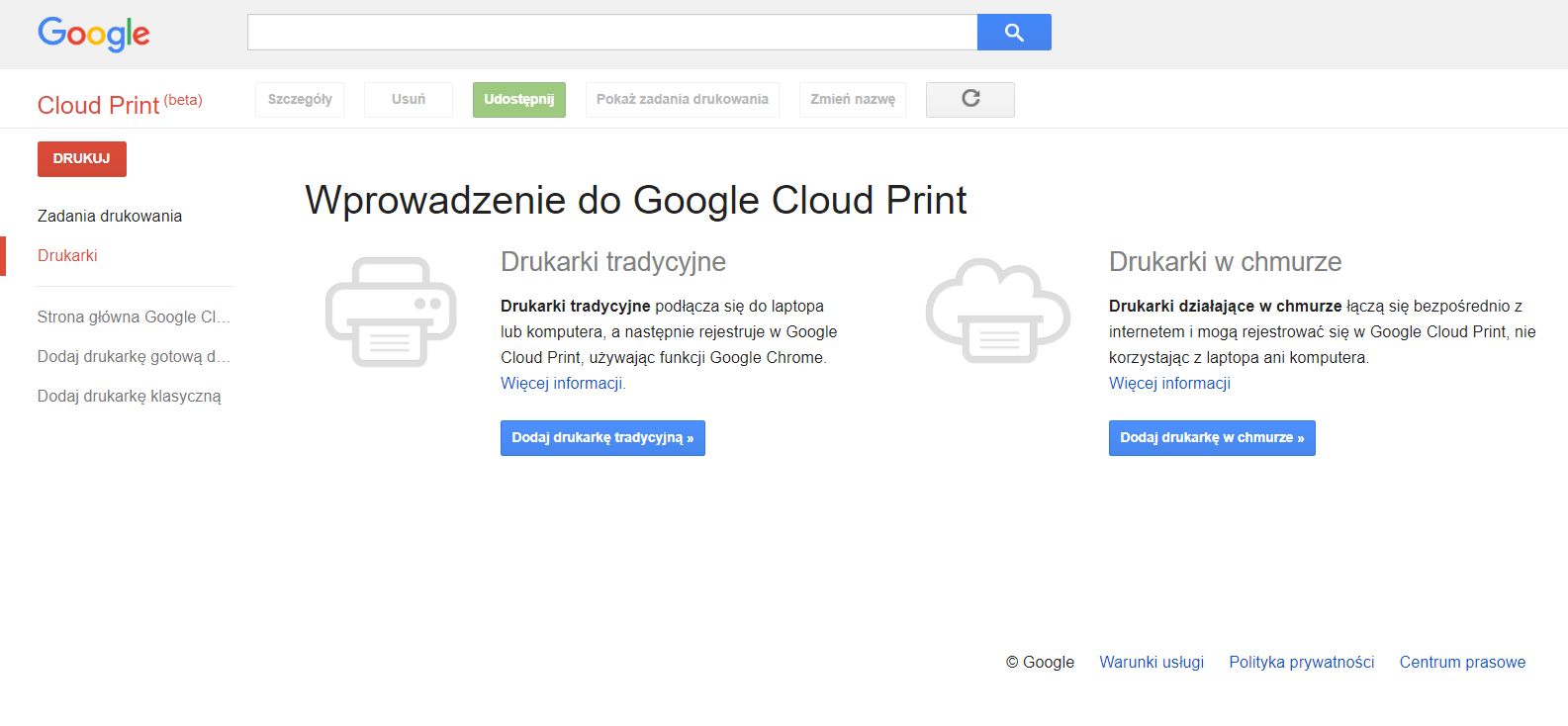Open Zadania drukowania in sidebar
This screenshot has width=1568, height=726.
[x=110, y=216]
